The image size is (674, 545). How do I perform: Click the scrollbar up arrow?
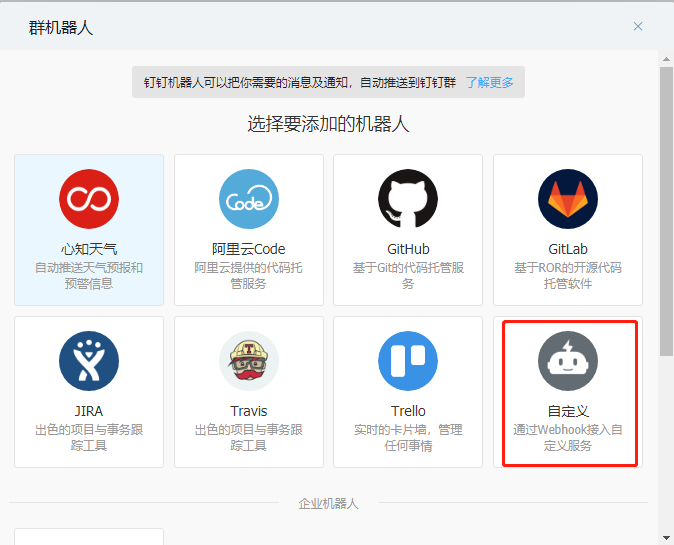[666, 59]
